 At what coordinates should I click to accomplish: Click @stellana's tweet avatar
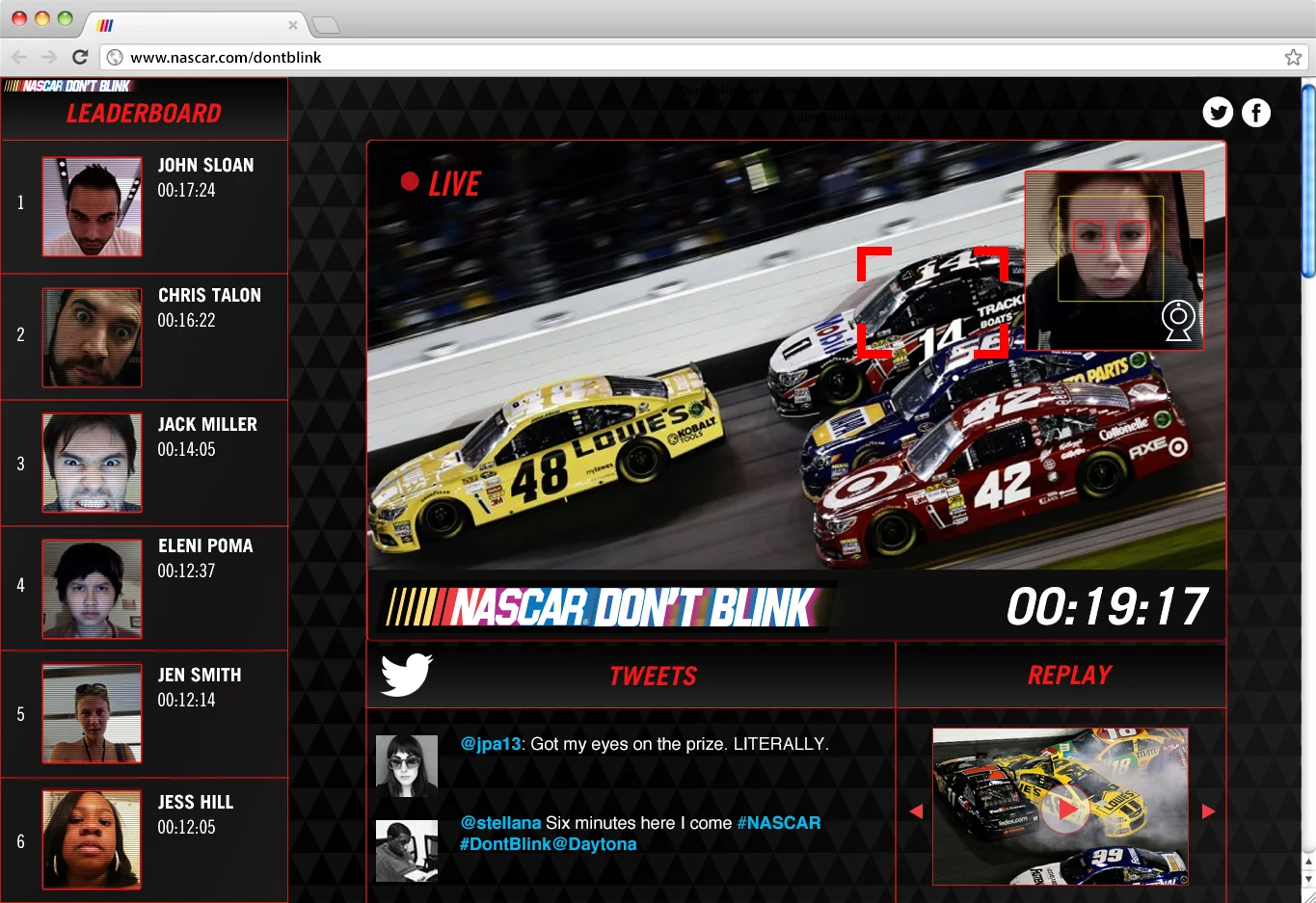pos(406,851)
